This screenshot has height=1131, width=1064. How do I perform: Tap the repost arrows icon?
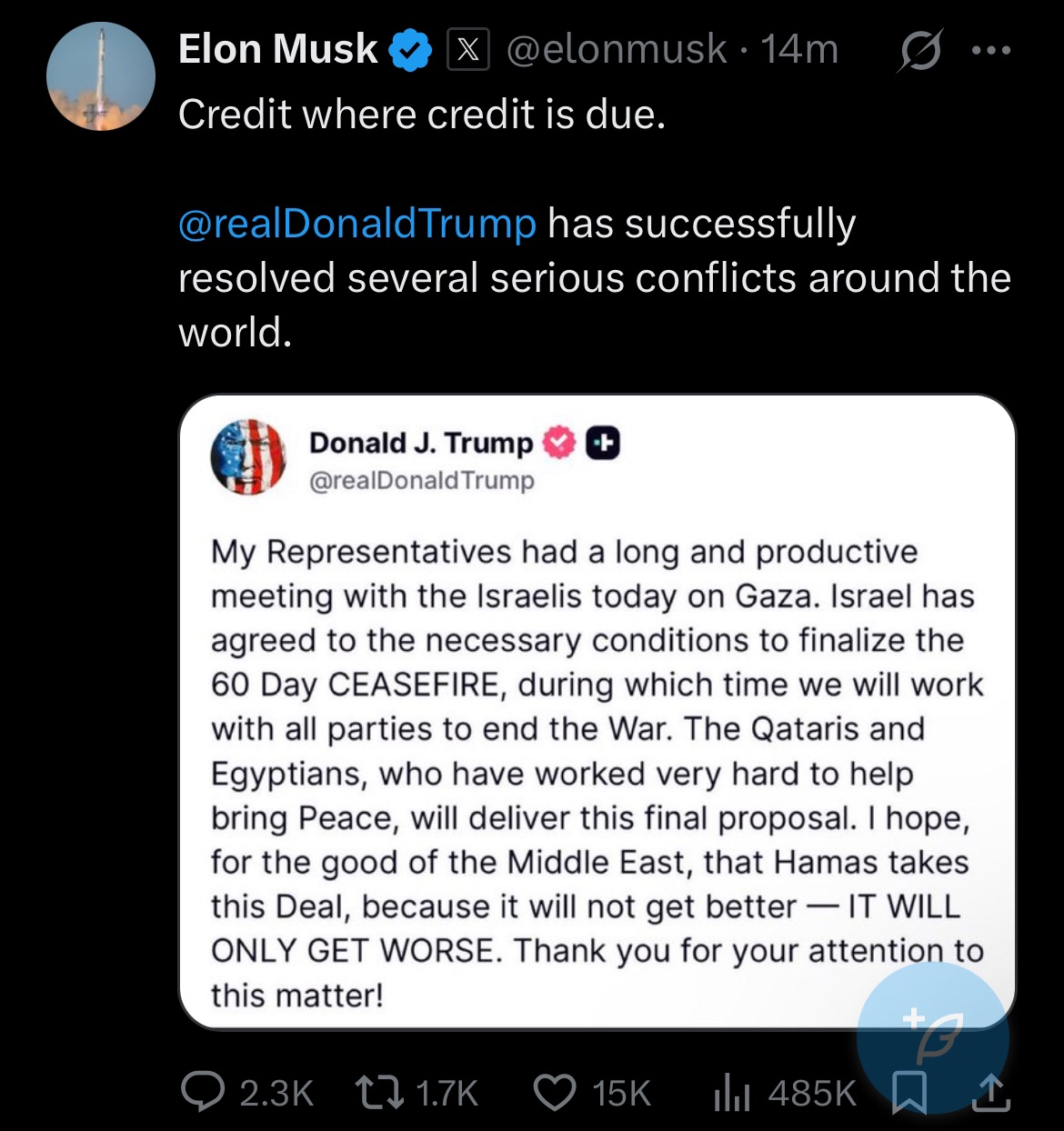coord(380,1092)
